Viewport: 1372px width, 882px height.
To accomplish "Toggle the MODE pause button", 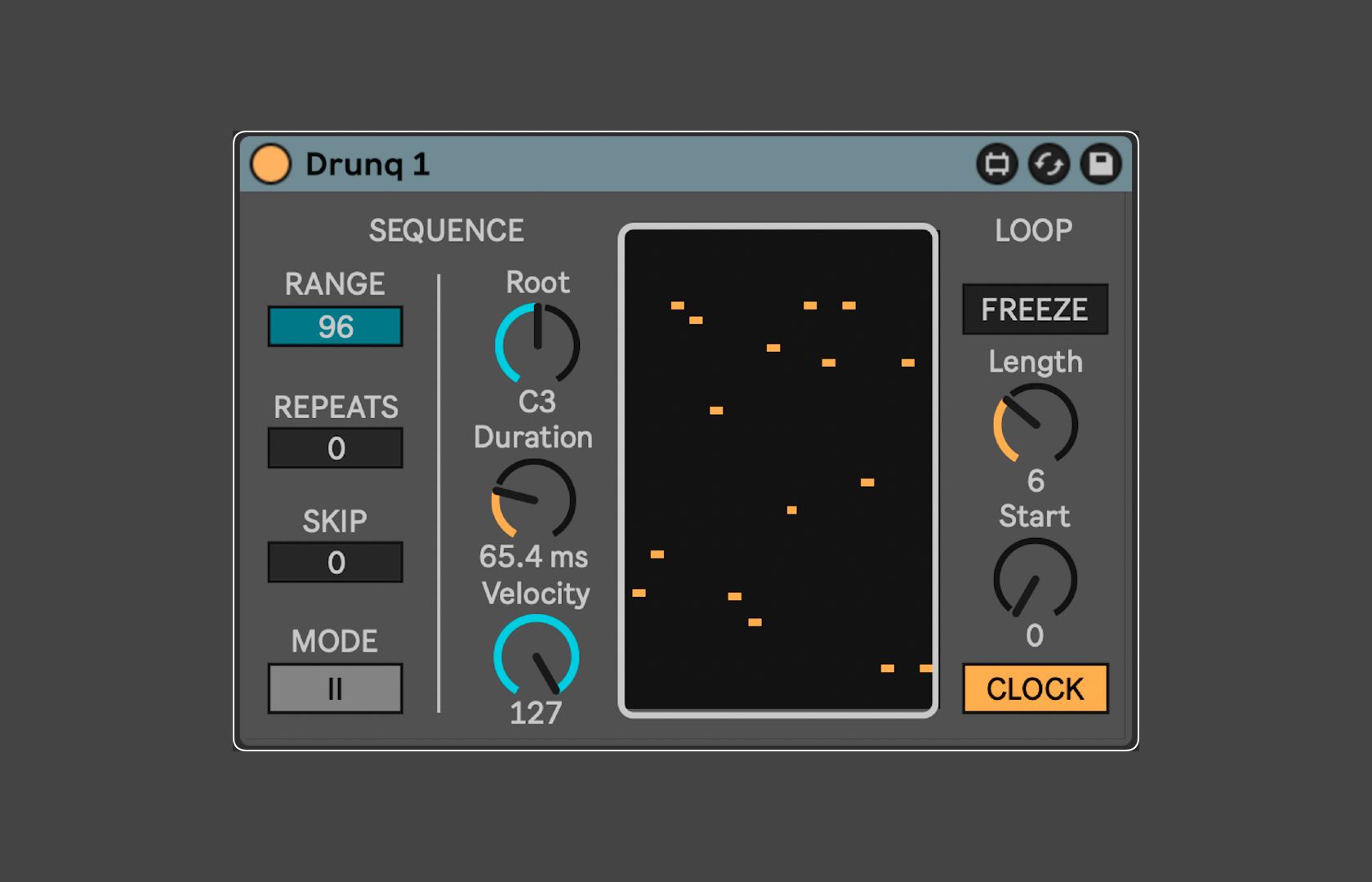I will (x=335, y=688).
